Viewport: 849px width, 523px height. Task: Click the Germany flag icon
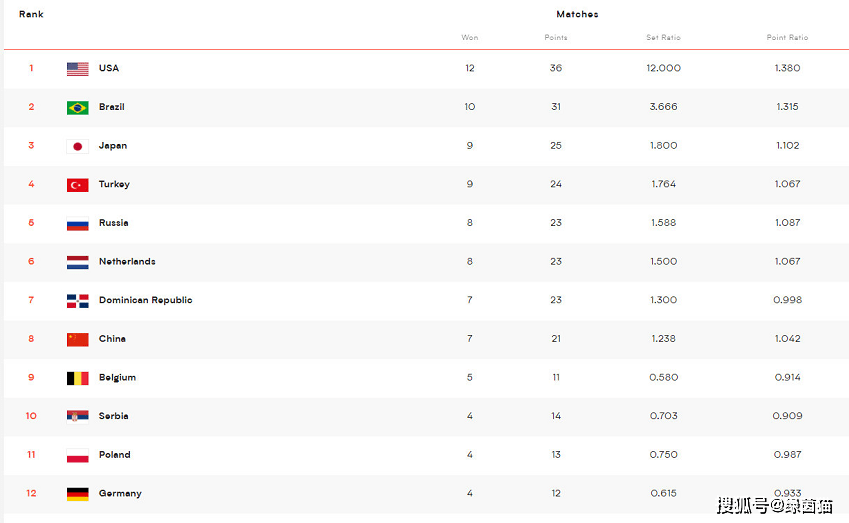[77, 494]
